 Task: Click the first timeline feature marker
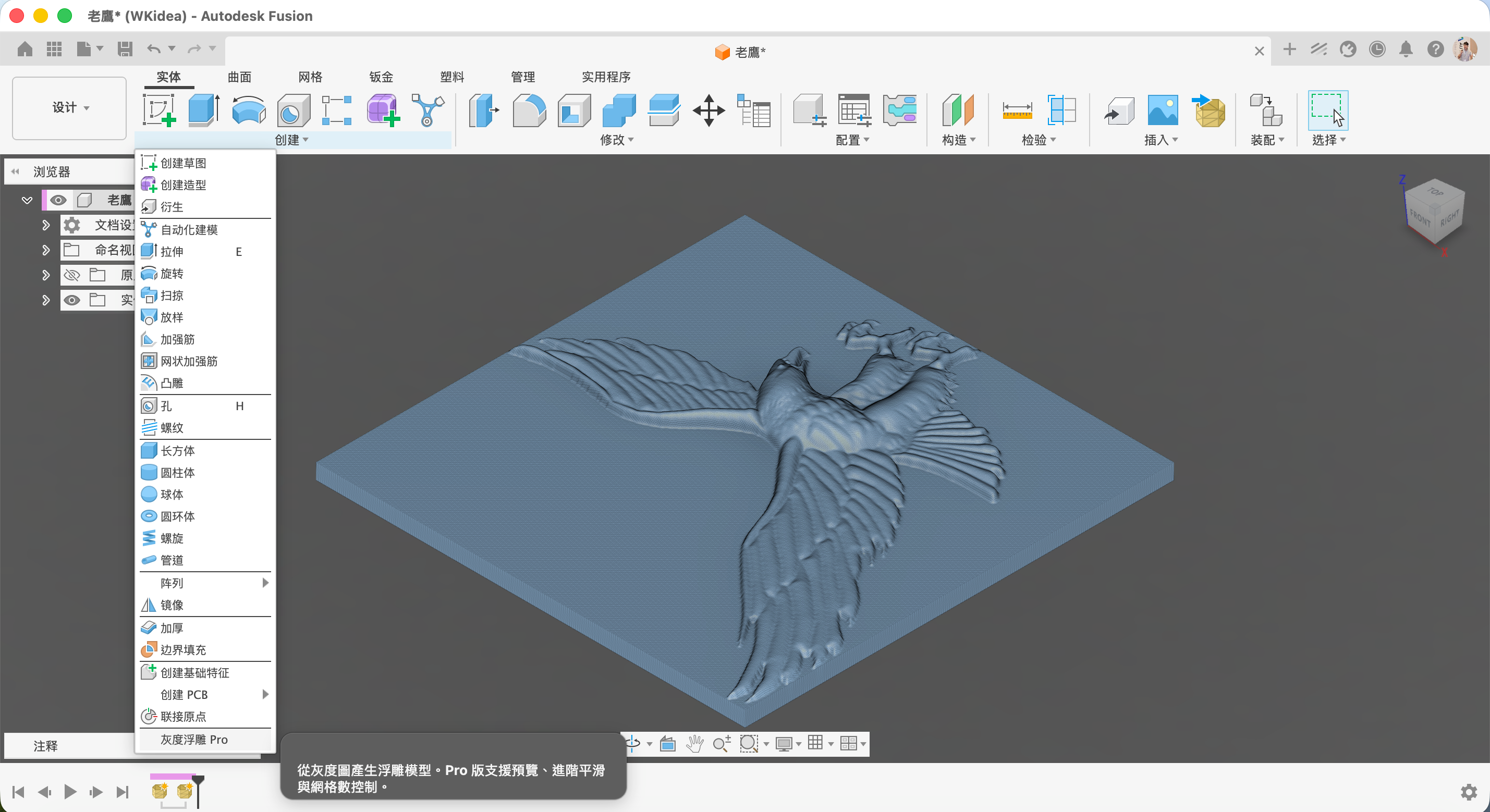point(160,790)
